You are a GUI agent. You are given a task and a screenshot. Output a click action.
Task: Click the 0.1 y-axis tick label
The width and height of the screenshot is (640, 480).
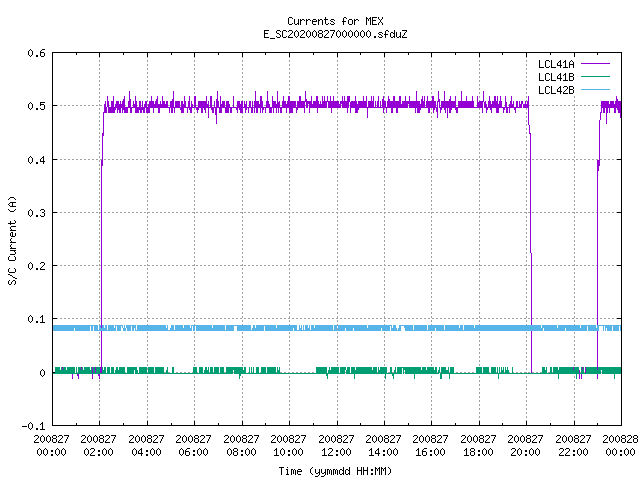[x=36, y=319]
